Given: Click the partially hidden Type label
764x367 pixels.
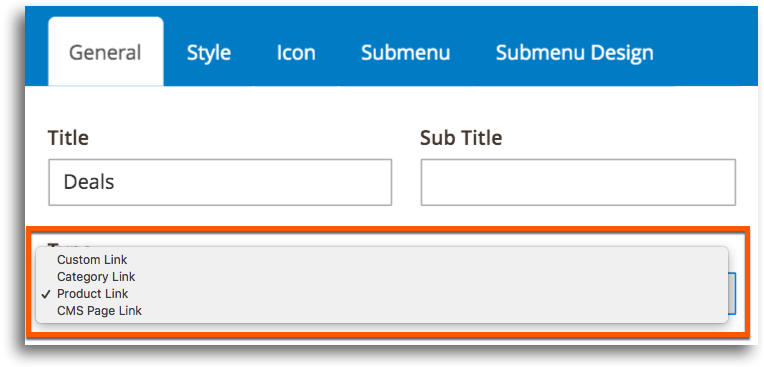Looking at the screenshot, I should click(69, 244).
